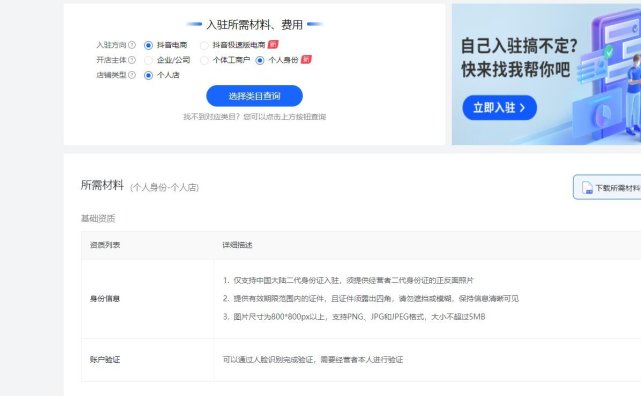Screen dimensions: 641x396
Task: Choose 个体工商户 as store entity
Action: pos(204,60)
